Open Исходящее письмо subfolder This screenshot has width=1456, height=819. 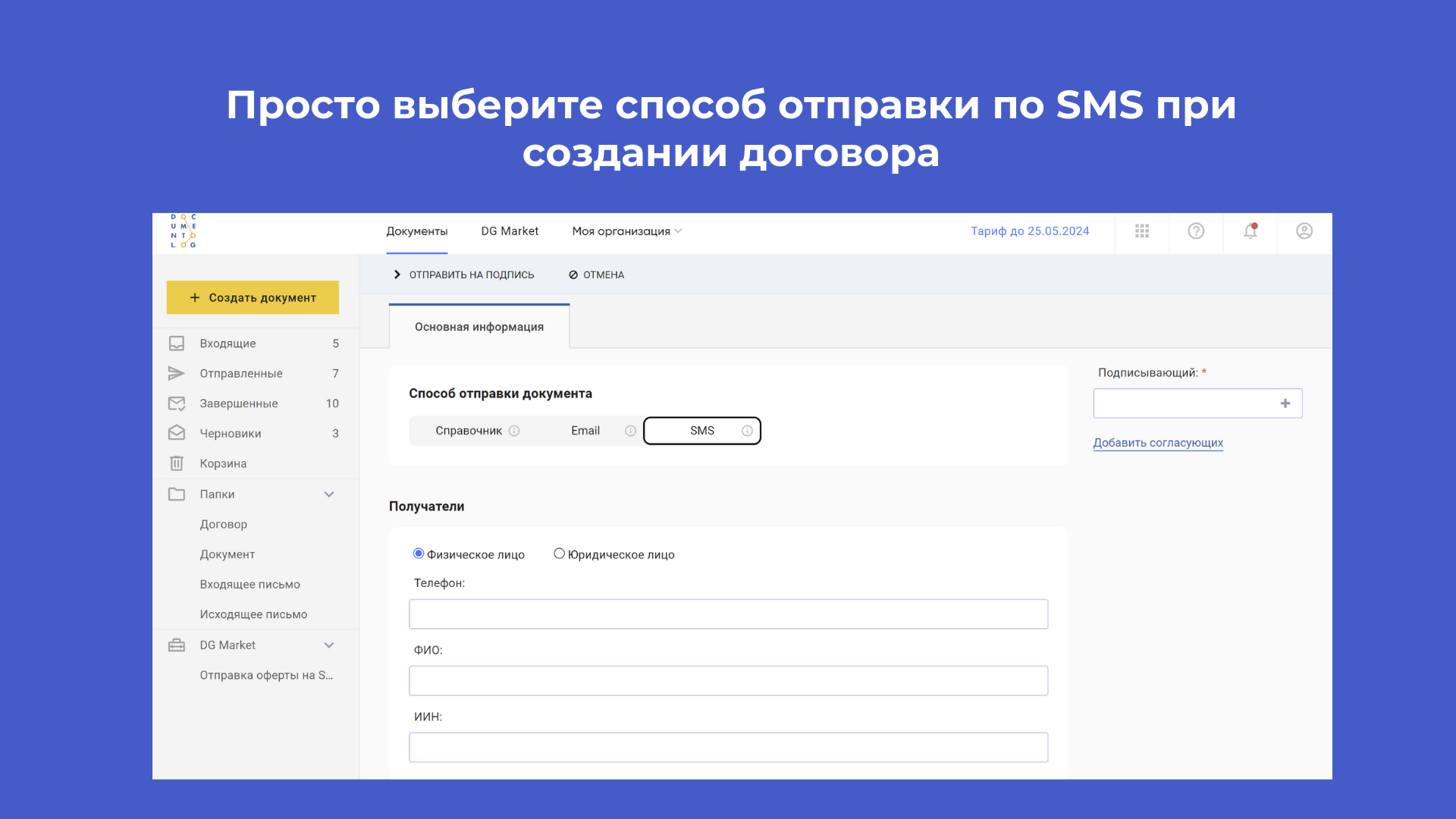(x=254, y=614)
